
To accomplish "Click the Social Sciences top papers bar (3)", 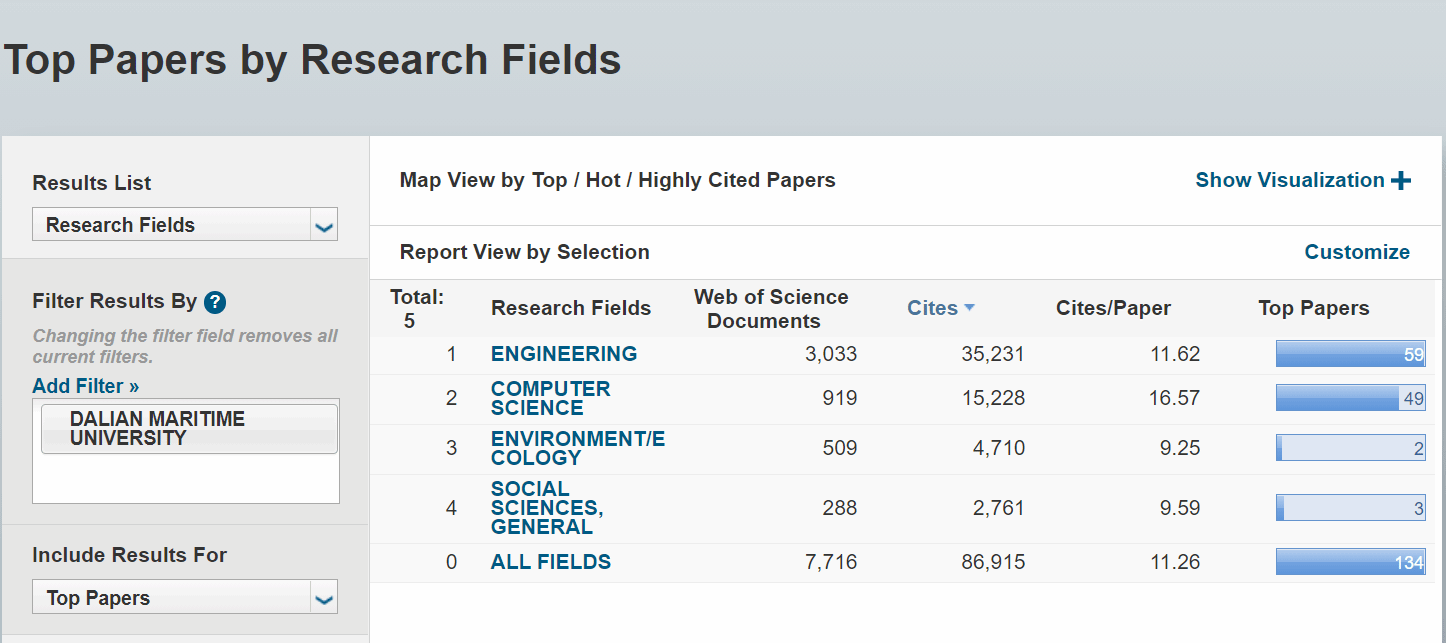I will tap(1350, 508).
